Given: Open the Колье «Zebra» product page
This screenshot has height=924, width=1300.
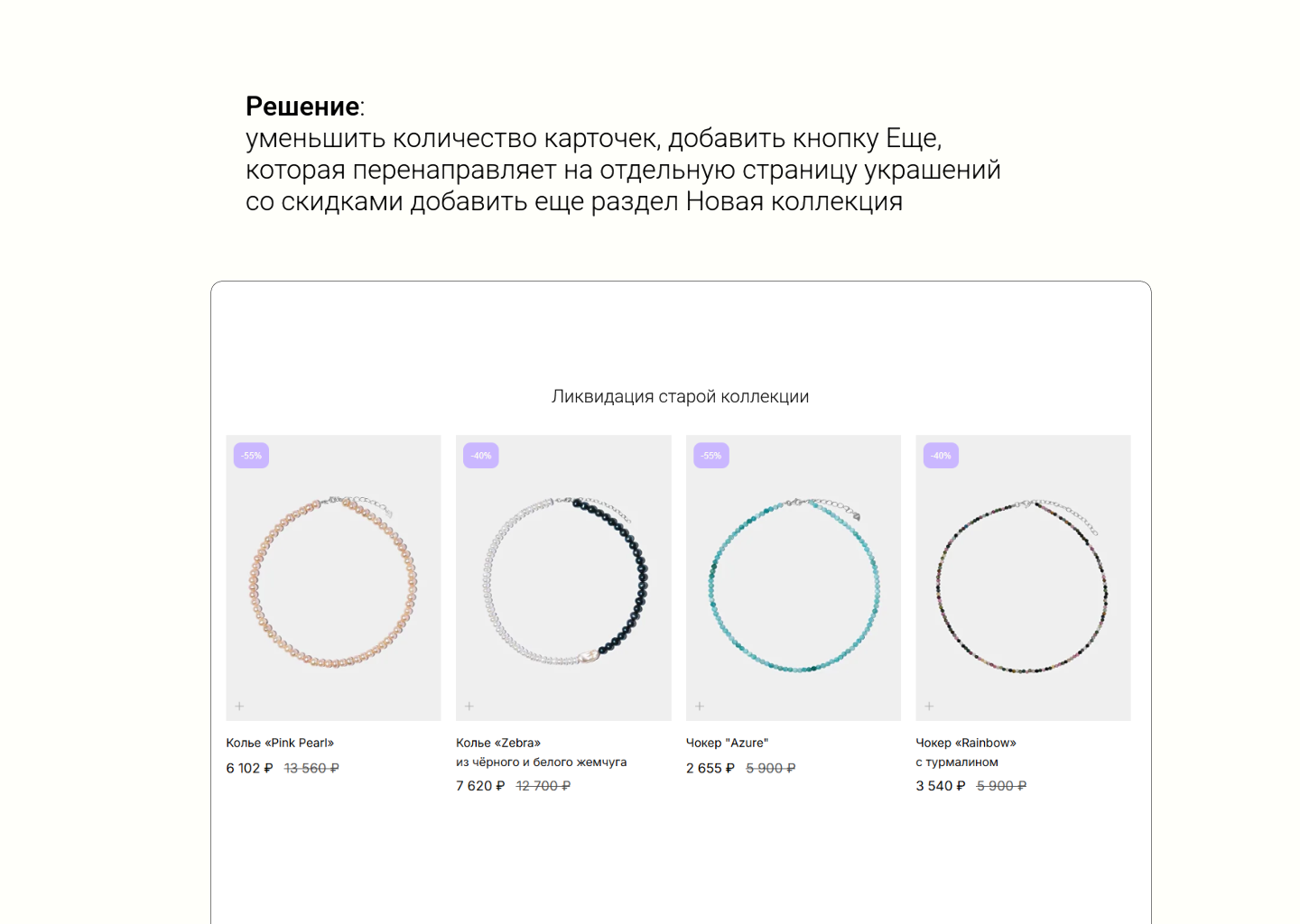Looking at the screenshot, I should 498,743.
